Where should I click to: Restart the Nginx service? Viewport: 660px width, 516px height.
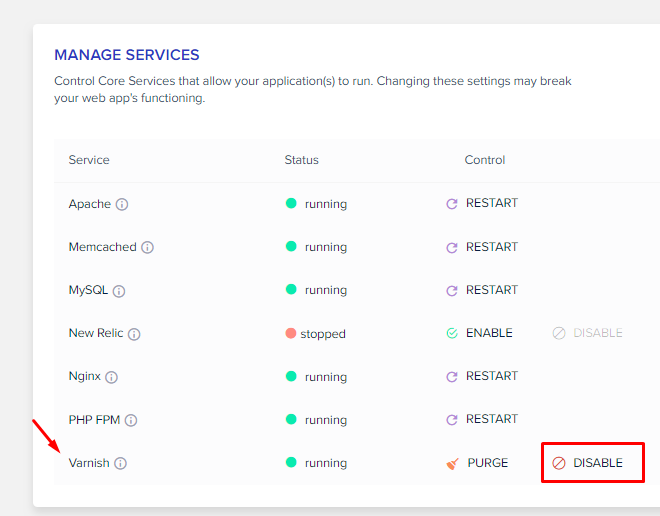[482, 376]
